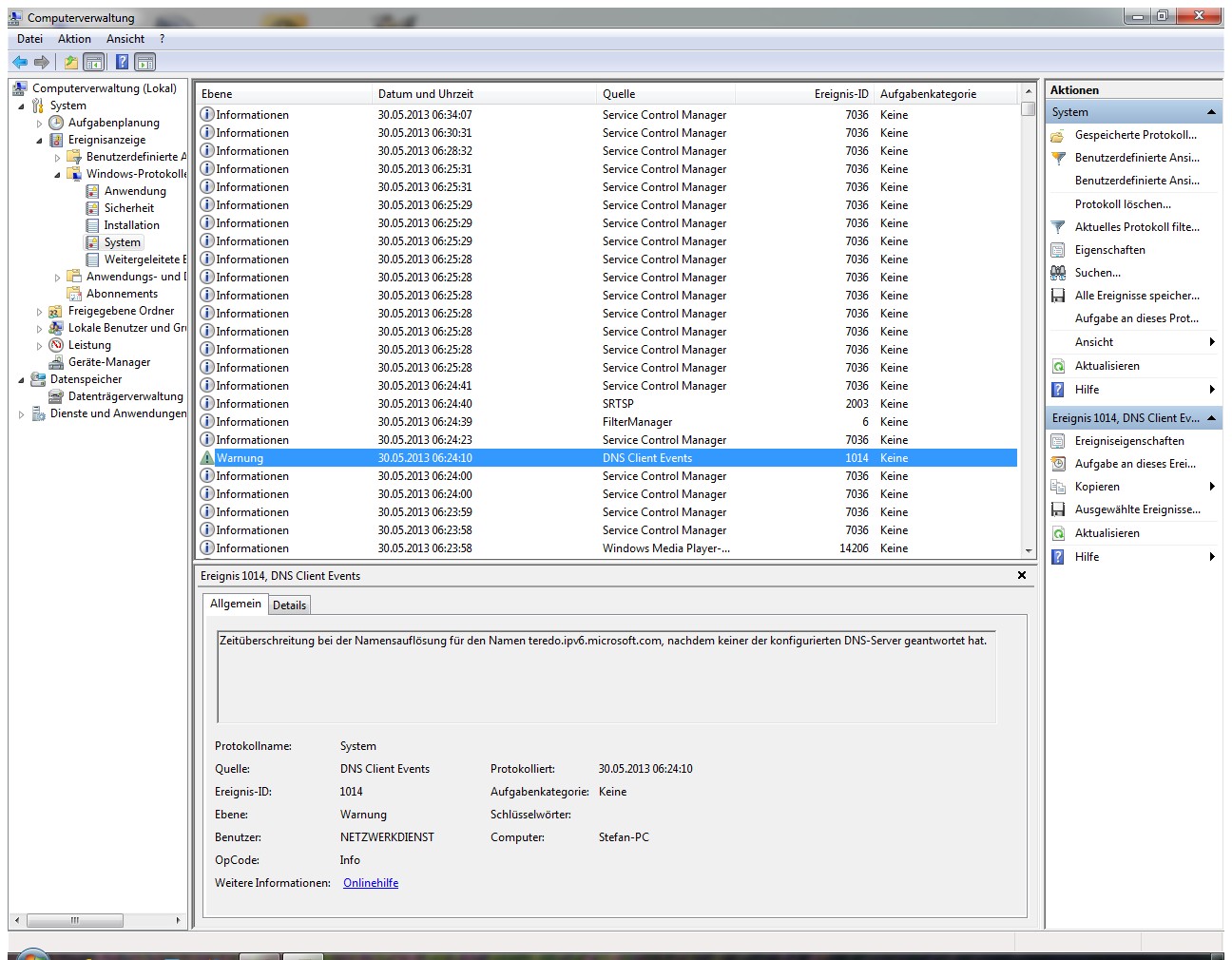Sort by Ereignis-ID column header
Image resolution: width=1232 pixels, height=960 pixels.
pos(804,94)
